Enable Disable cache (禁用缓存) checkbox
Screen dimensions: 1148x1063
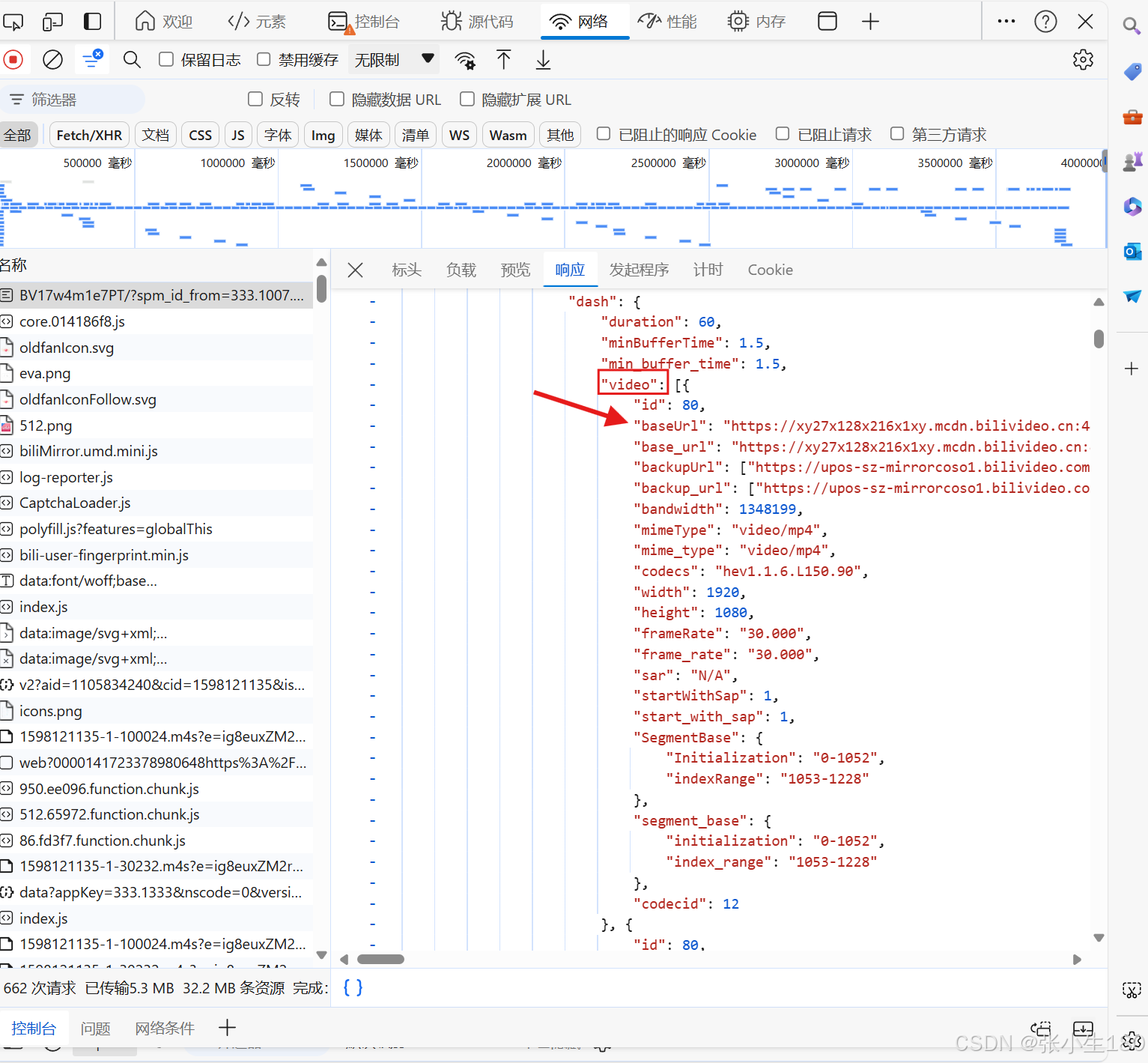(x=264, y=59)
